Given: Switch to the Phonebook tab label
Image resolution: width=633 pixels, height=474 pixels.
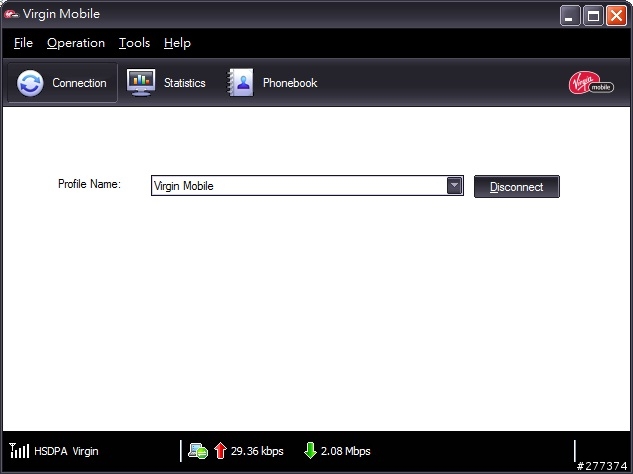Looking at the screenshot, I should pyautogui.click(x=290, y=83).
